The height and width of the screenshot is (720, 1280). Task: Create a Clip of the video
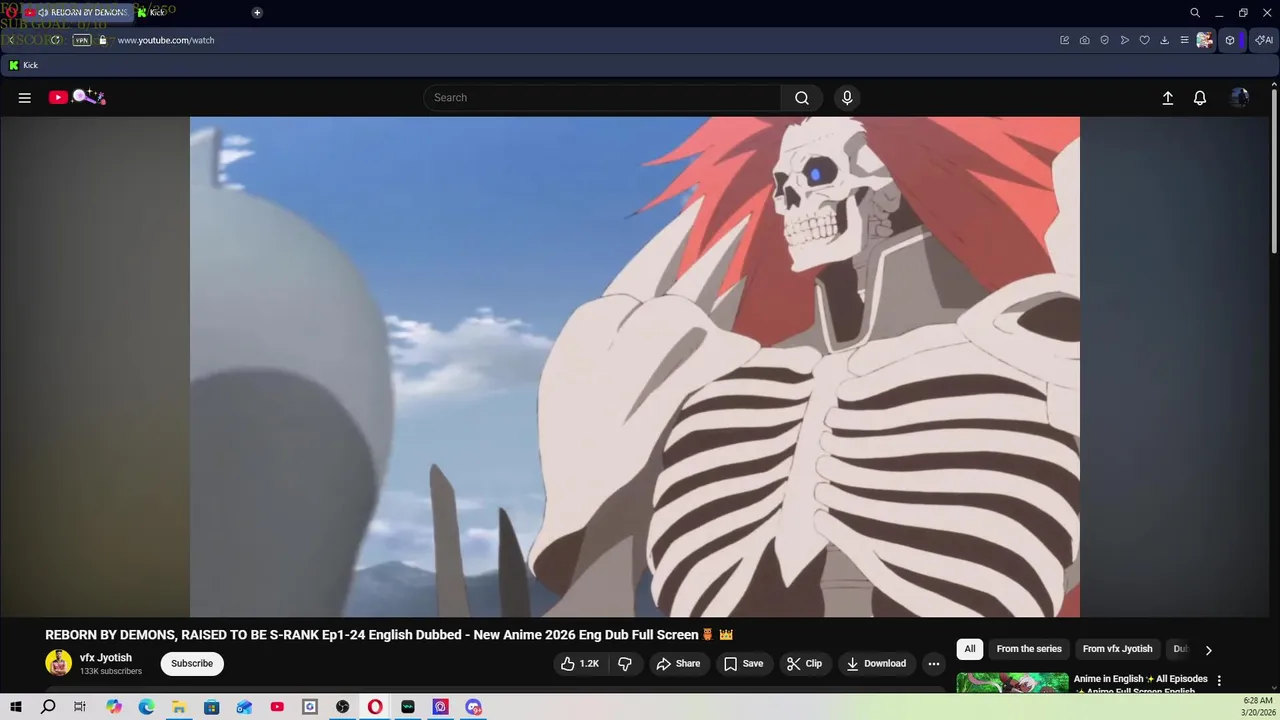tap(804, 664)
